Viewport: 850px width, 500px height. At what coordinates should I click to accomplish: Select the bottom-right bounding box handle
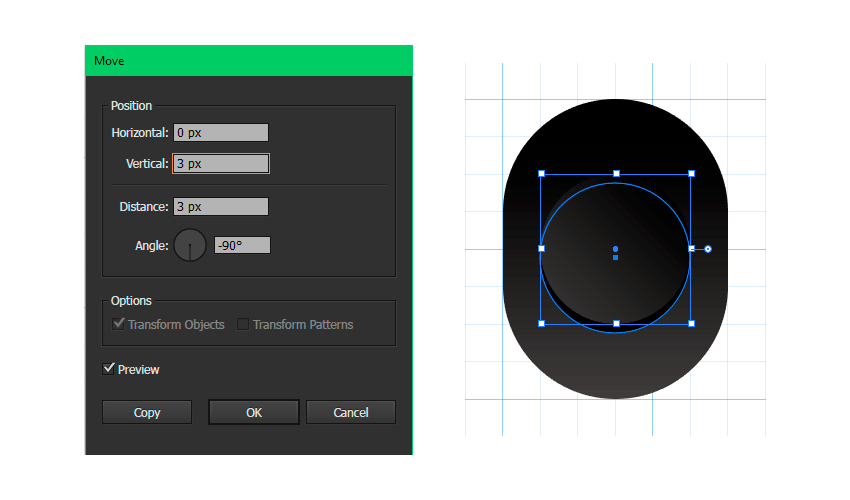[691, 323]
